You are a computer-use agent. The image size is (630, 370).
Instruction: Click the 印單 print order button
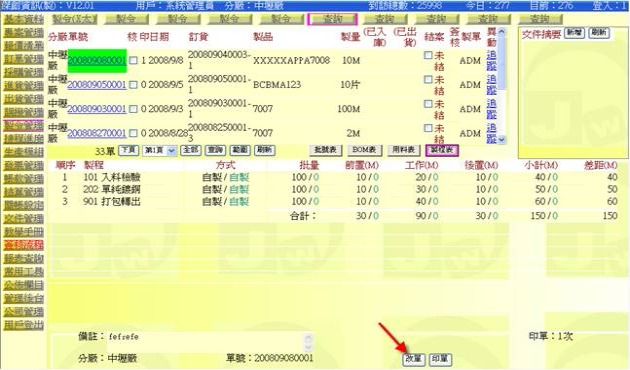(x=440, y=359)
